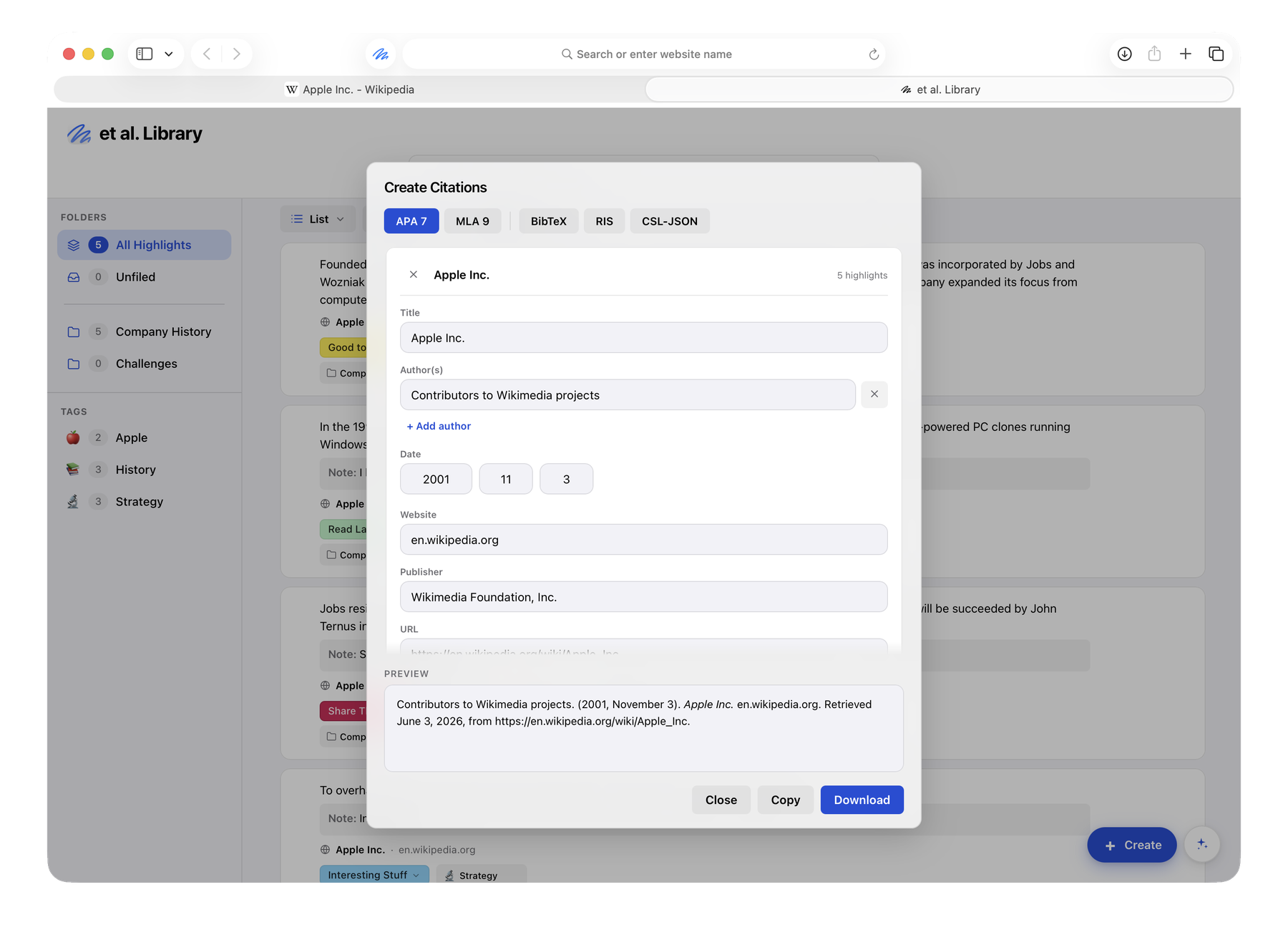Switch to the et al. Library tab

pos(940,89)
